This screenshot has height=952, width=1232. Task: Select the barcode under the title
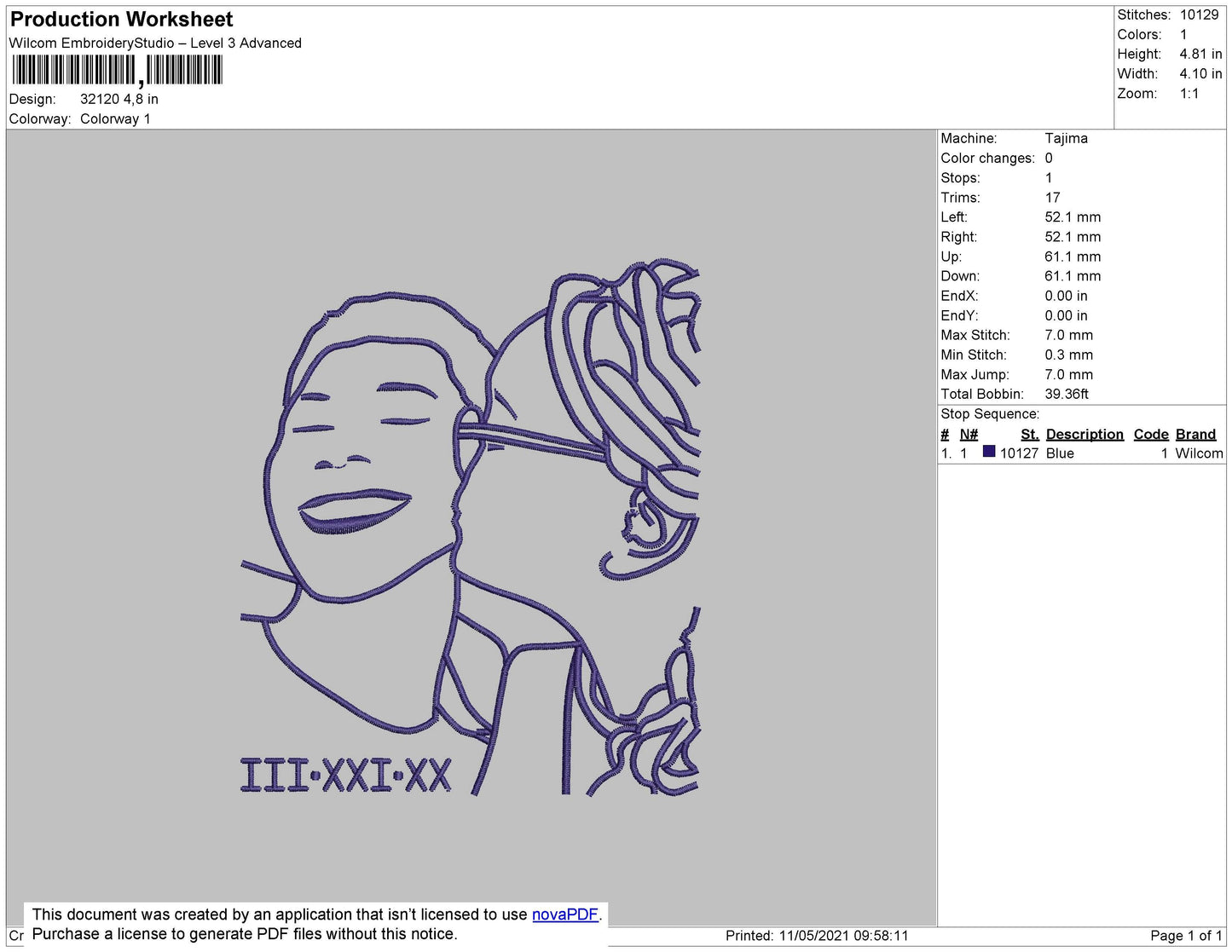117,70
